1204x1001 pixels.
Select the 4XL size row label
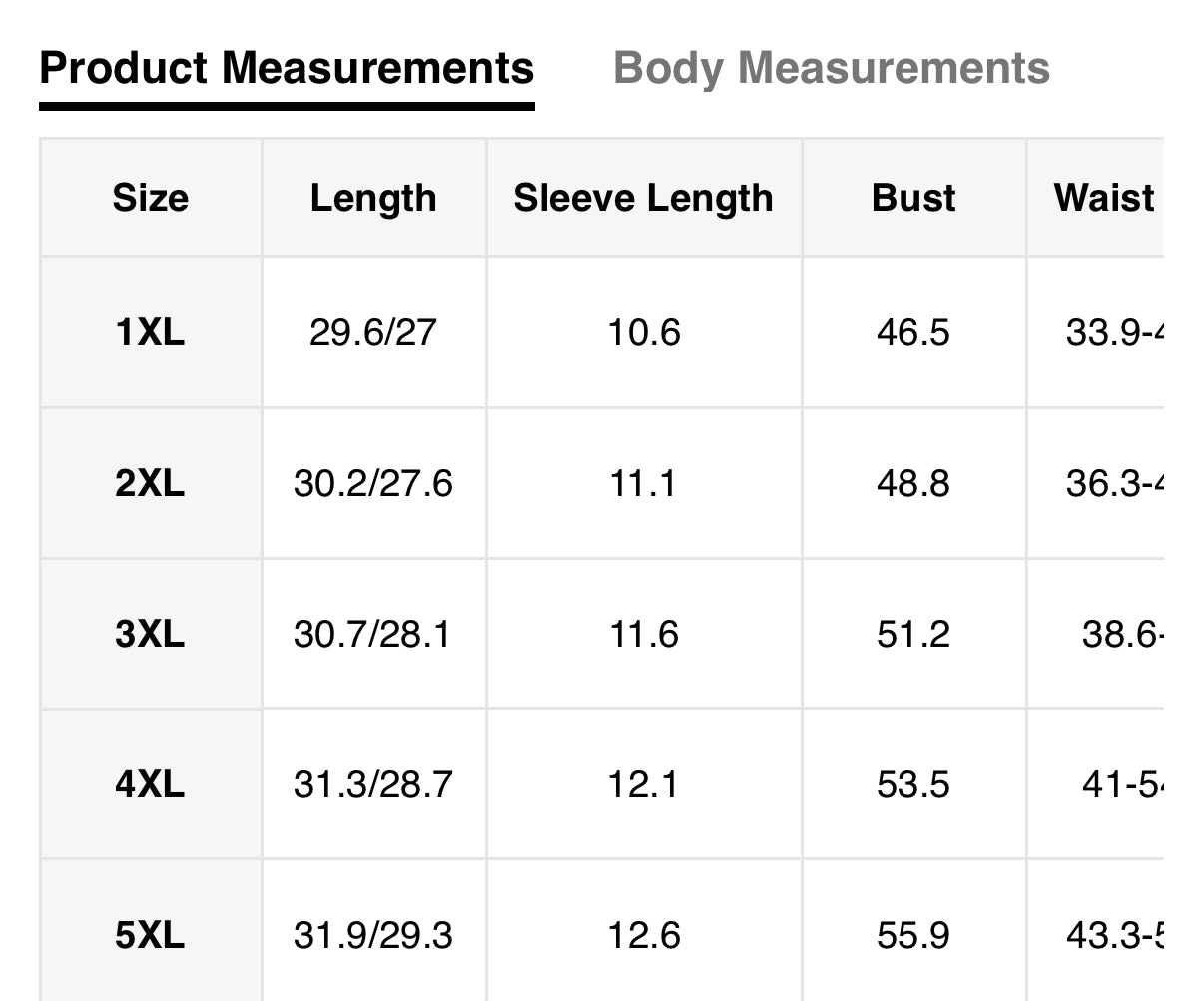(x=150, y=784)
